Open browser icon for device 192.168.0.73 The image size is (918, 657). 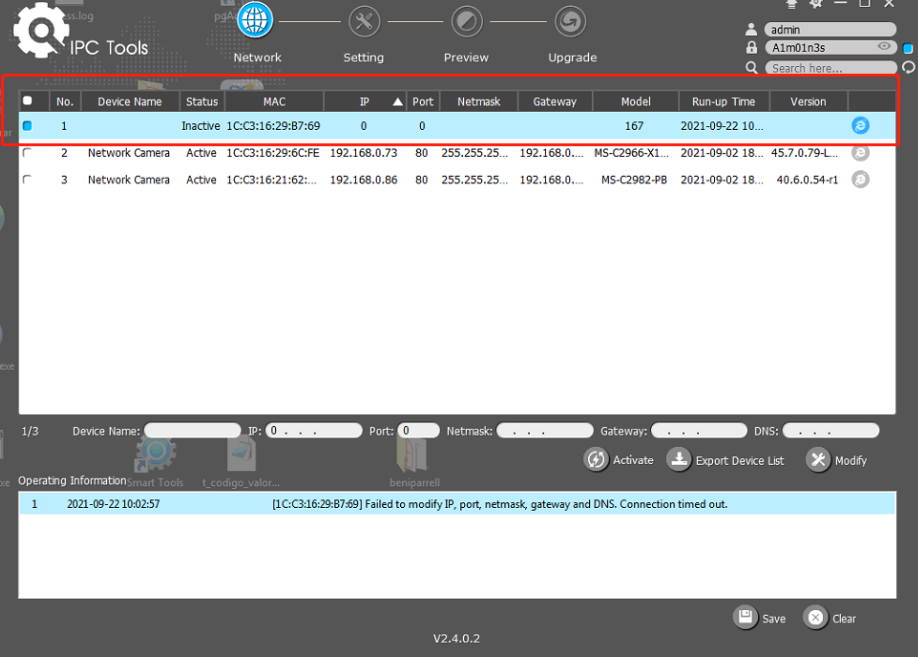pos(860,153)
